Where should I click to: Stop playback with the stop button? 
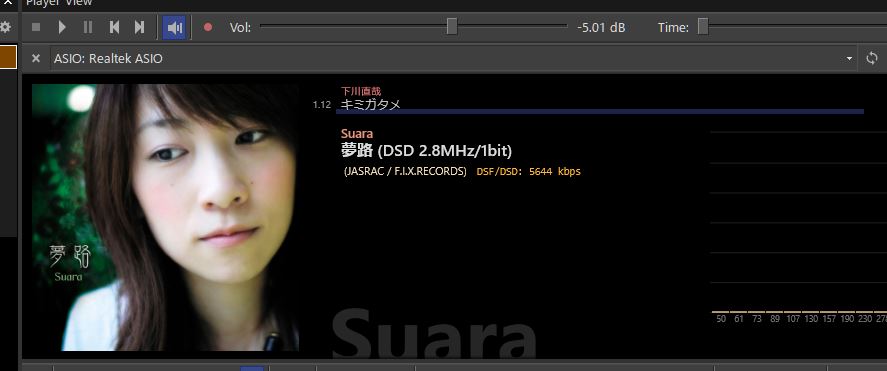coord(36,27)
